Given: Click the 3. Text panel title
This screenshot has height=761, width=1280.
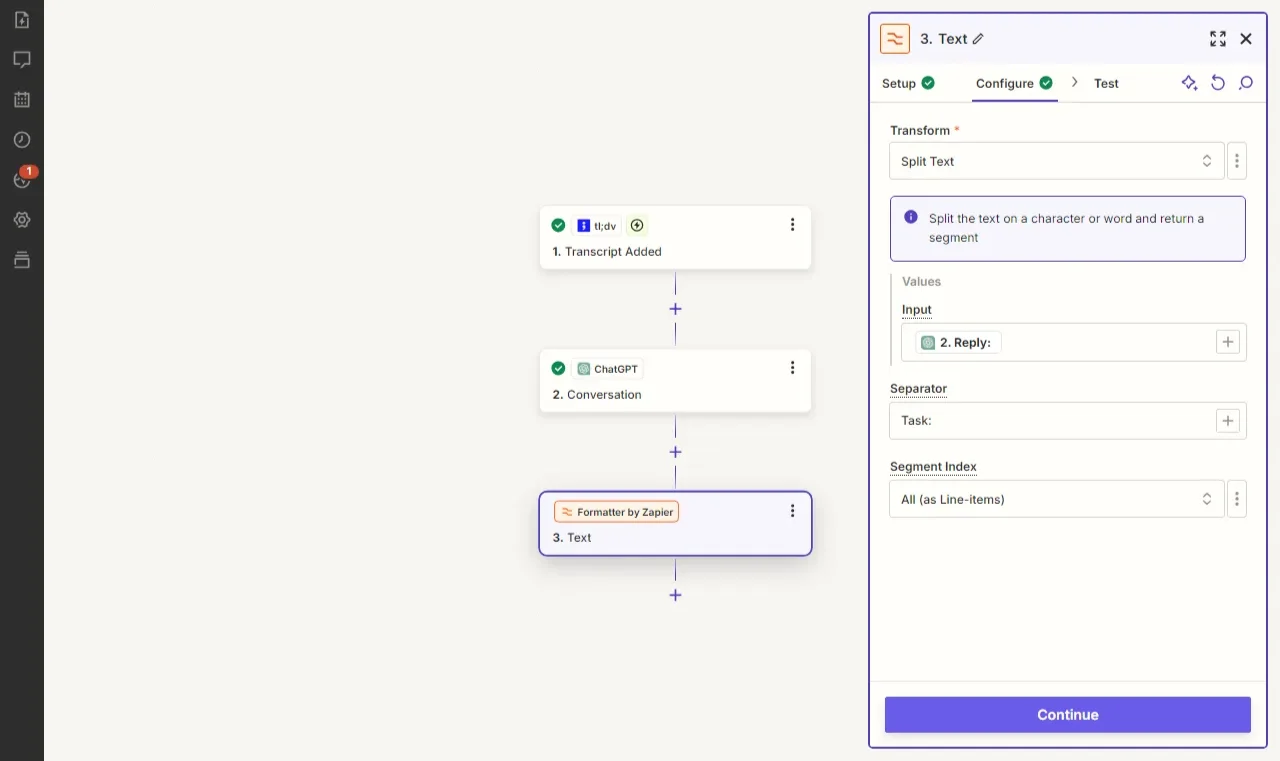Looking at the screenshot, I should pos(943,39).
